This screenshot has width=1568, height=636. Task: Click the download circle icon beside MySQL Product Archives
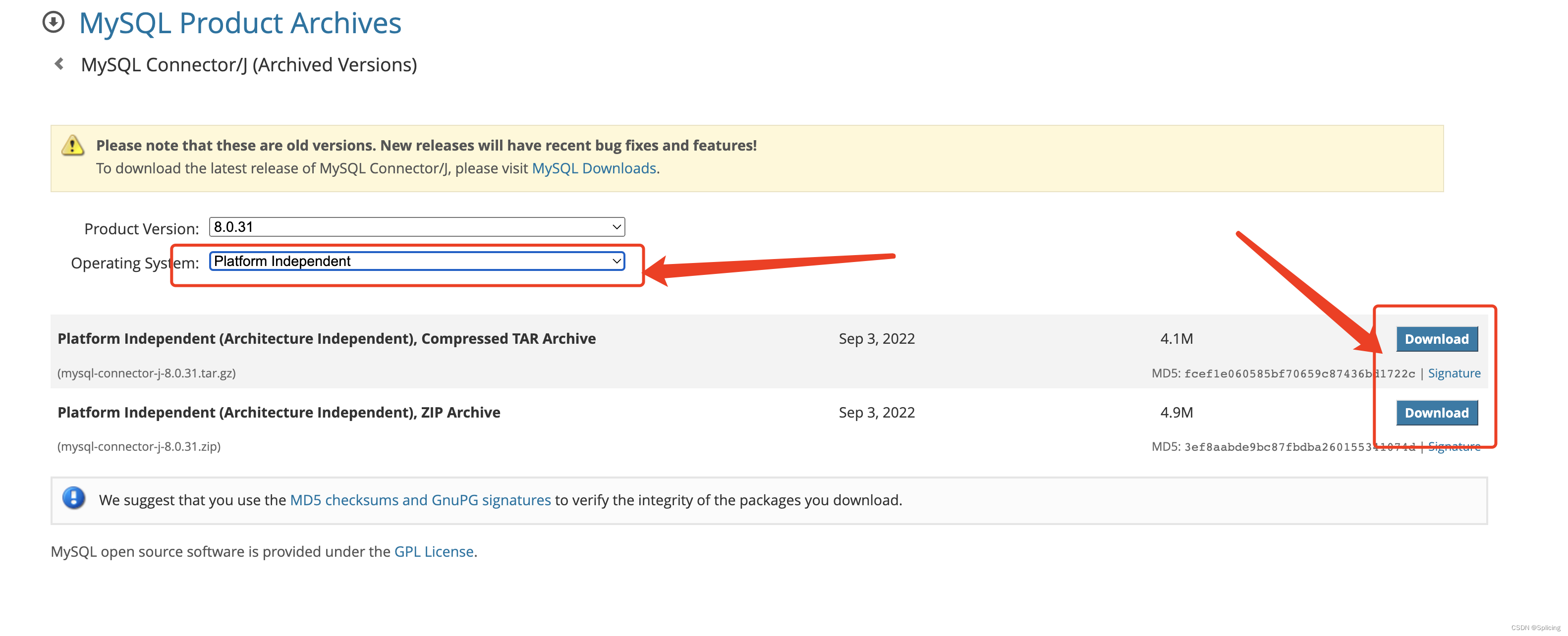tap(54, 22)
